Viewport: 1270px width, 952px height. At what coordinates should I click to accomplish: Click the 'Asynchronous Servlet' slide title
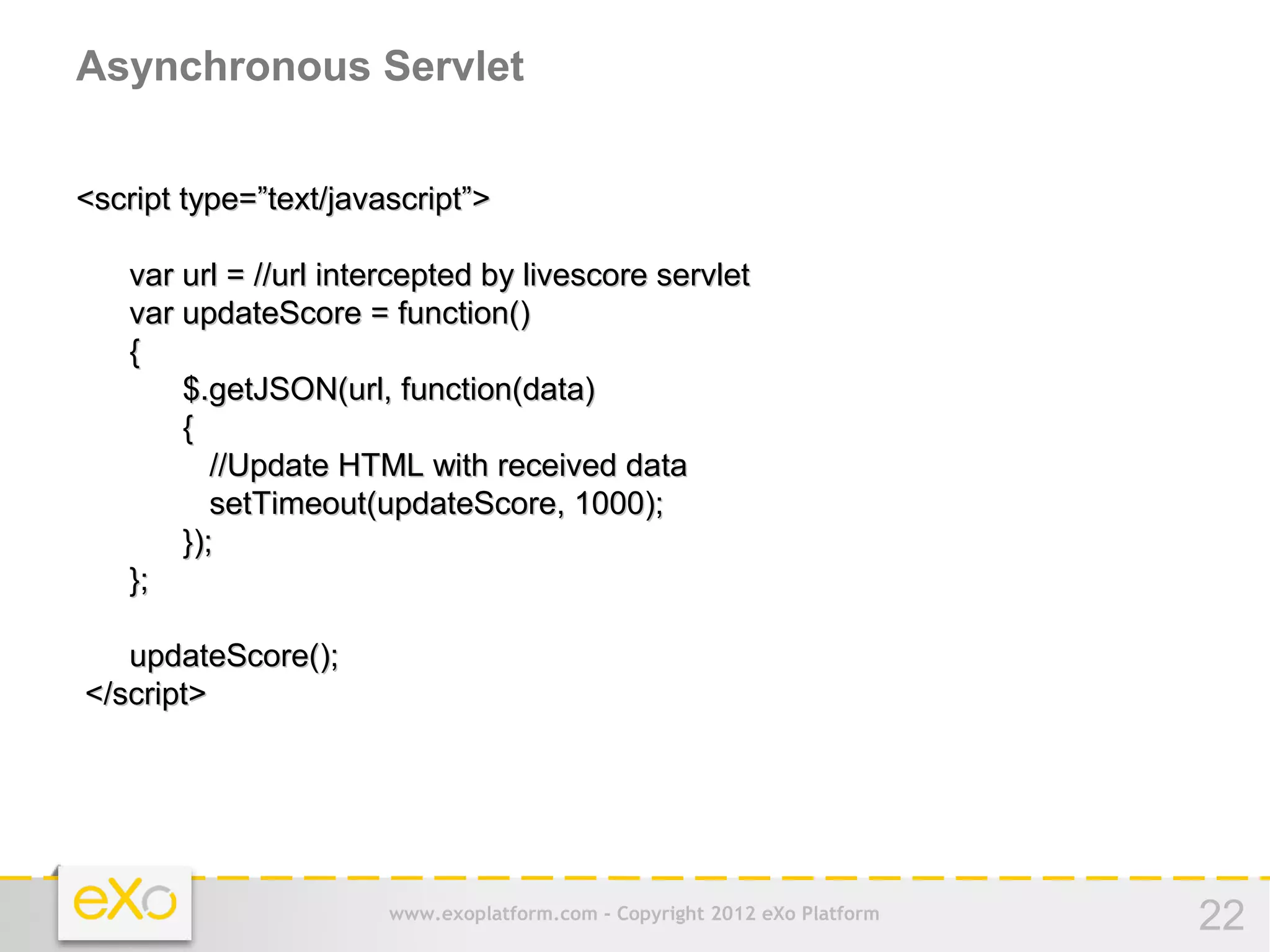[300, 66]
